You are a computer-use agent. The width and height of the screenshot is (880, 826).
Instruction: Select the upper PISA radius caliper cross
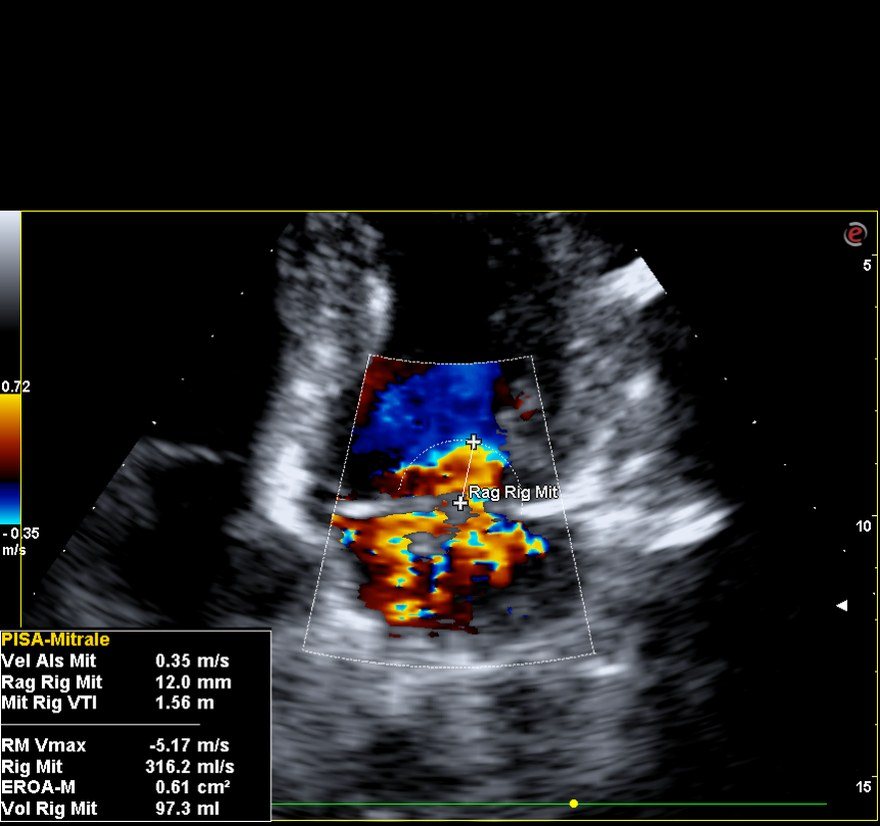tap(473, 442)
